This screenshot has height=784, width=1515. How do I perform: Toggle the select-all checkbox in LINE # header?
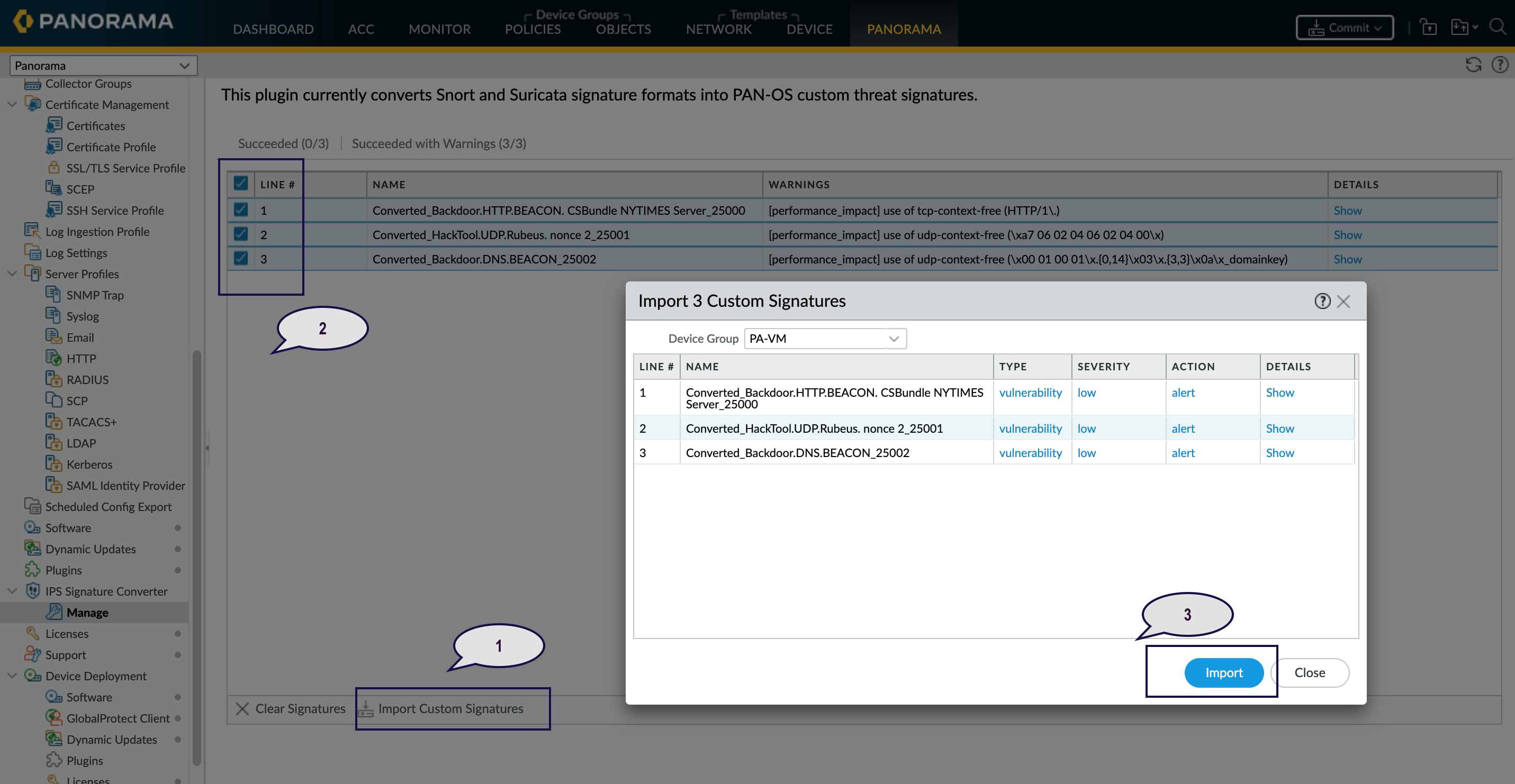coord(240,184)
